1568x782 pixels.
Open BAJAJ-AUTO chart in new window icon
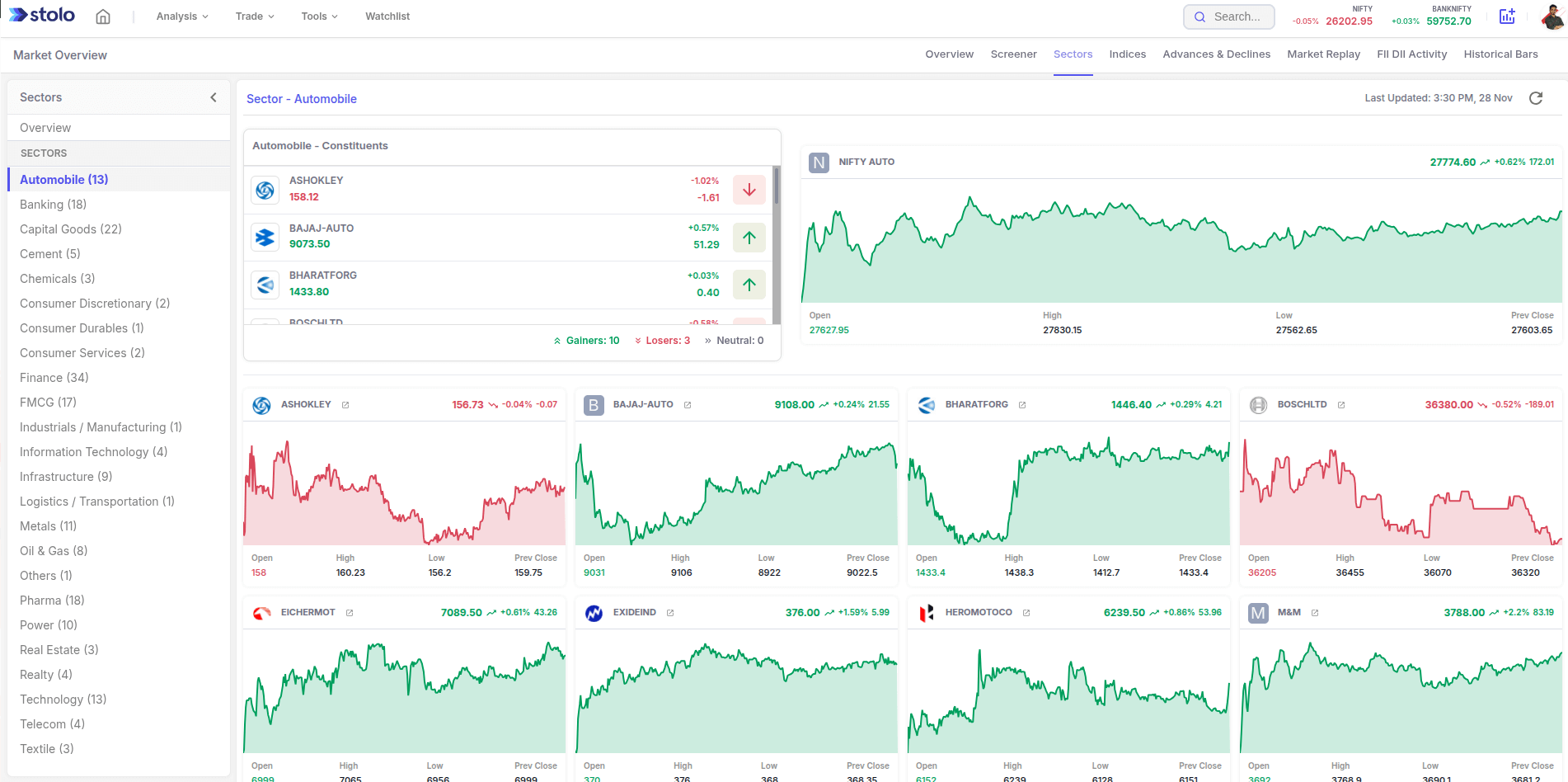click(688, 405)
